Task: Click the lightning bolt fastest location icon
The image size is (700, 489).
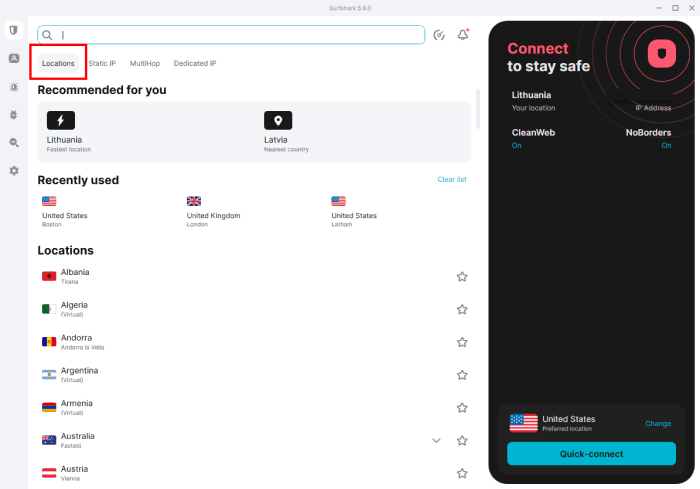Action: pos(61,120)
